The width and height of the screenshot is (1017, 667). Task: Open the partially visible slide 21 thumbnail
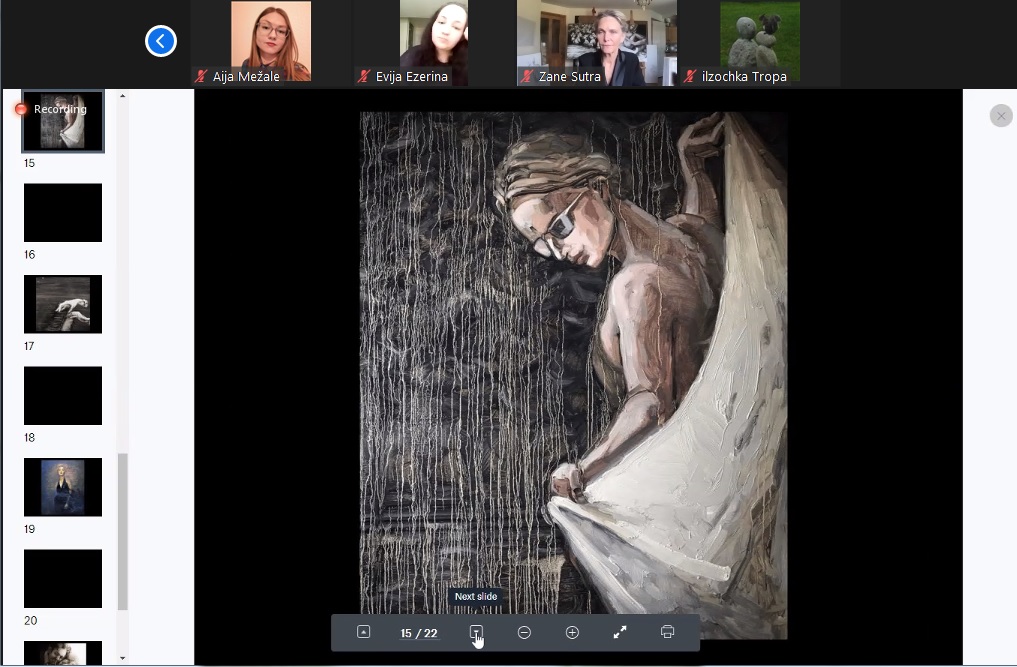pyautogui.click(x=63, y=653)
